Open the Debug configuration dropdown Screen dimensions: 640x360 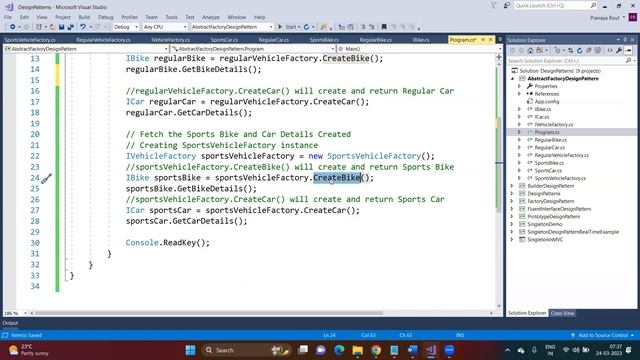tap(126, 27)
